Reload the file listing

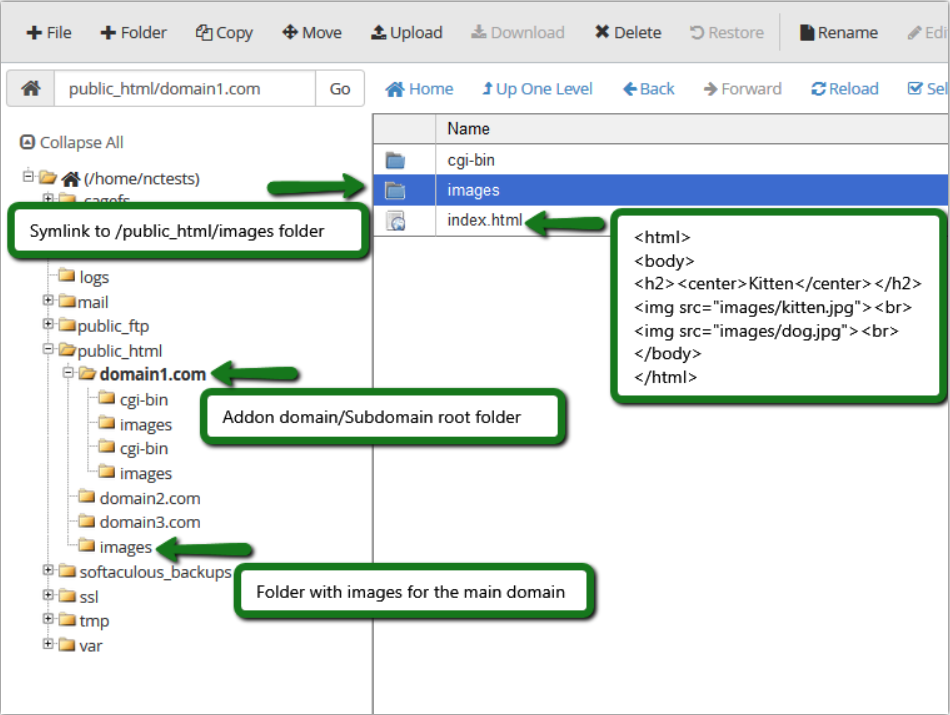845,89
